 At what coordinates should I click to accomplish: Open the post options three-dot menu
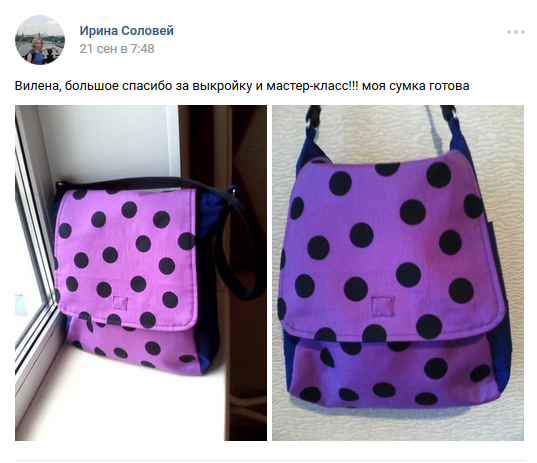516,32
